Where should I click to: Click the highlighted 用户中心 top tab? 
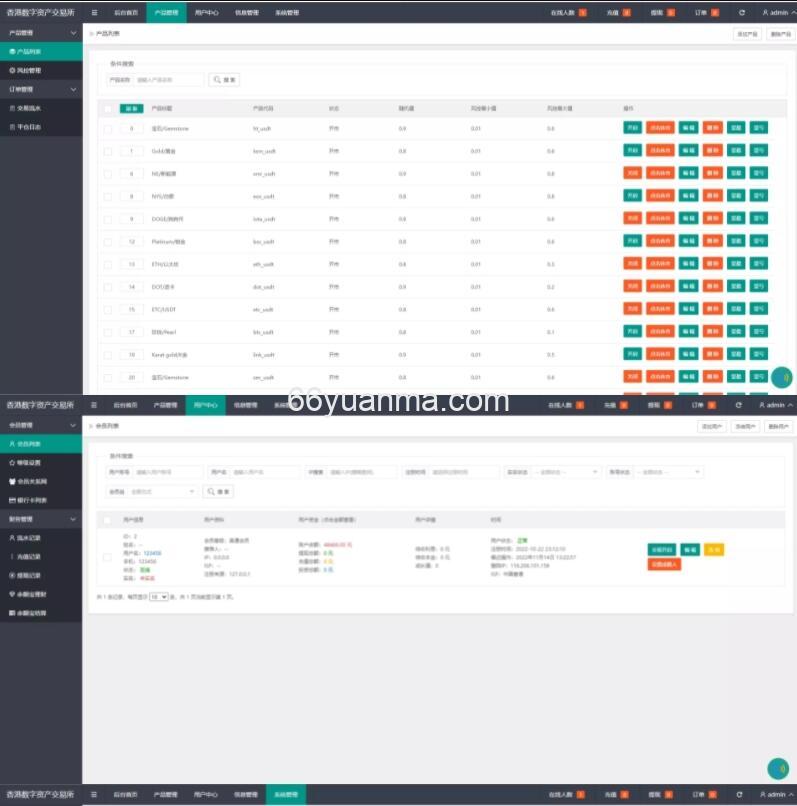(x=205, y=405)
